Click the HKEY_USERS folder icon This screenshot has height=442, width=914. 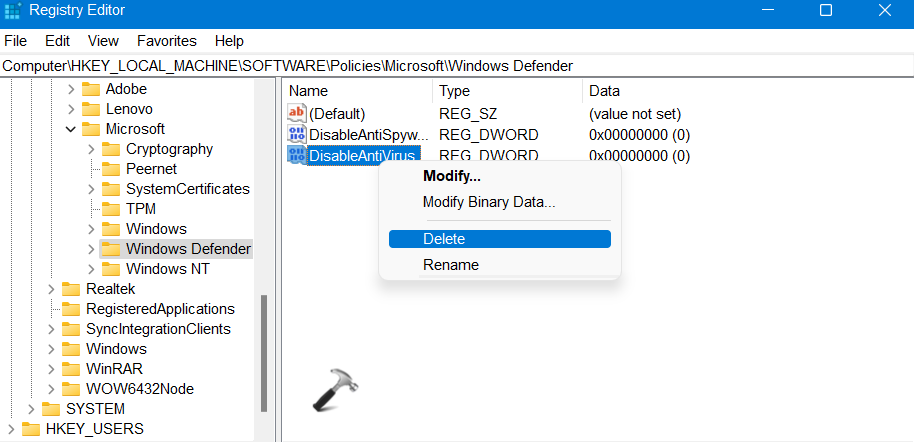pos(31,429)
